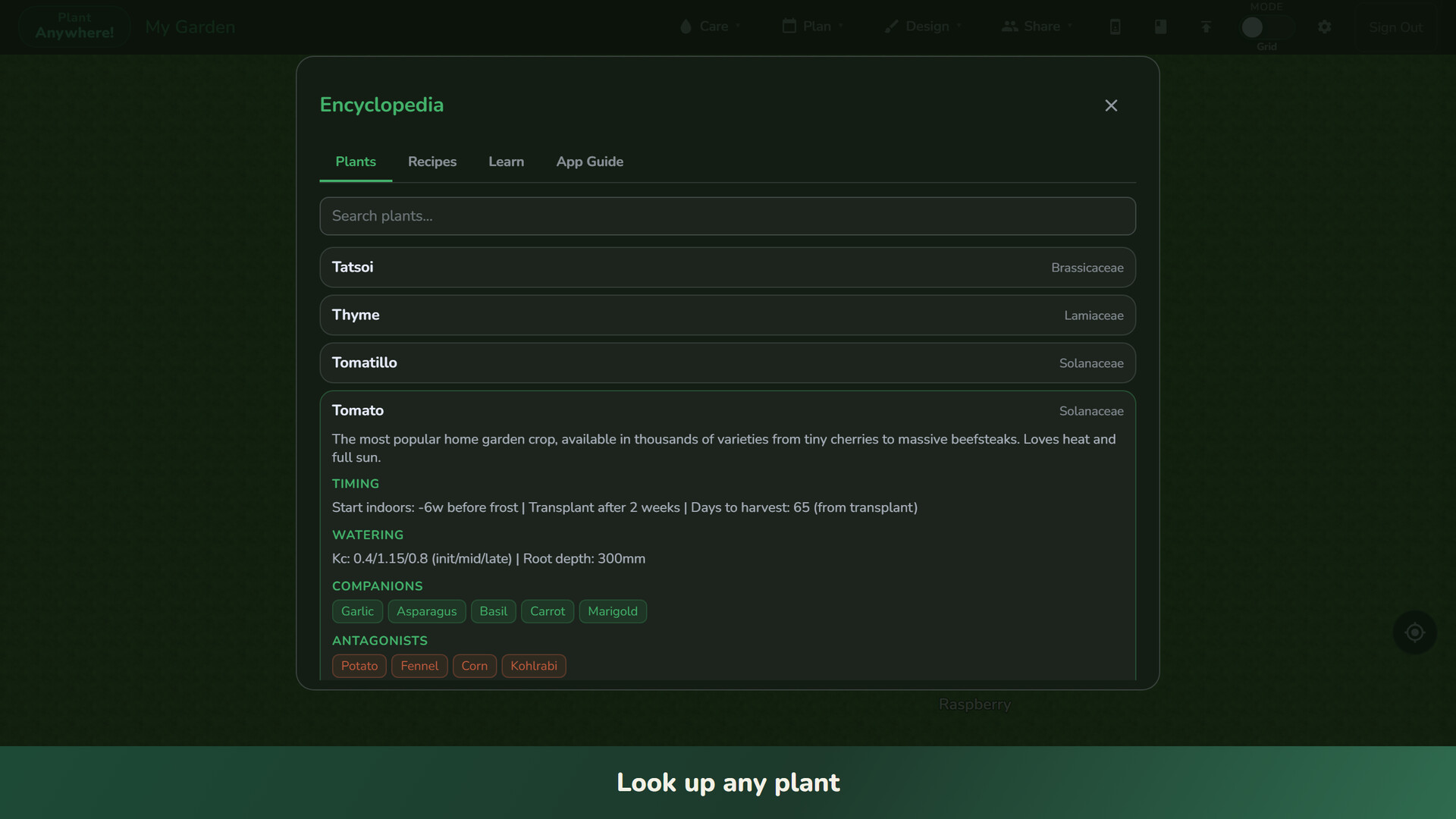
Task: Focus the Search plants field
Action: (x=727, y=216)
